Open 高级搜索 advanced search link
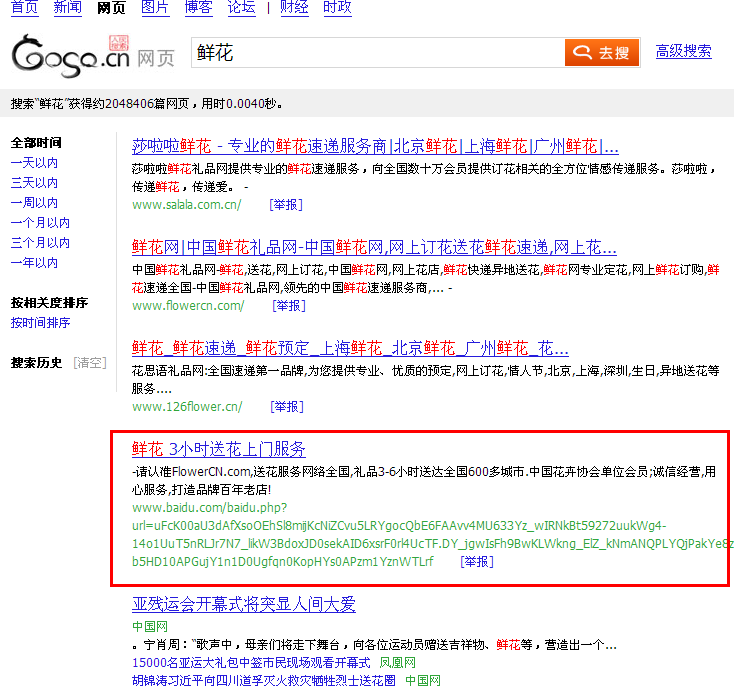The width and height of the screenshot is (734, 693). coord(683,52)
